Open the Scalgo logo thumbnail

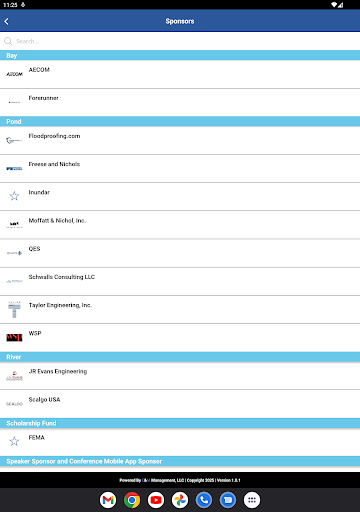click(x=14, y=404)
